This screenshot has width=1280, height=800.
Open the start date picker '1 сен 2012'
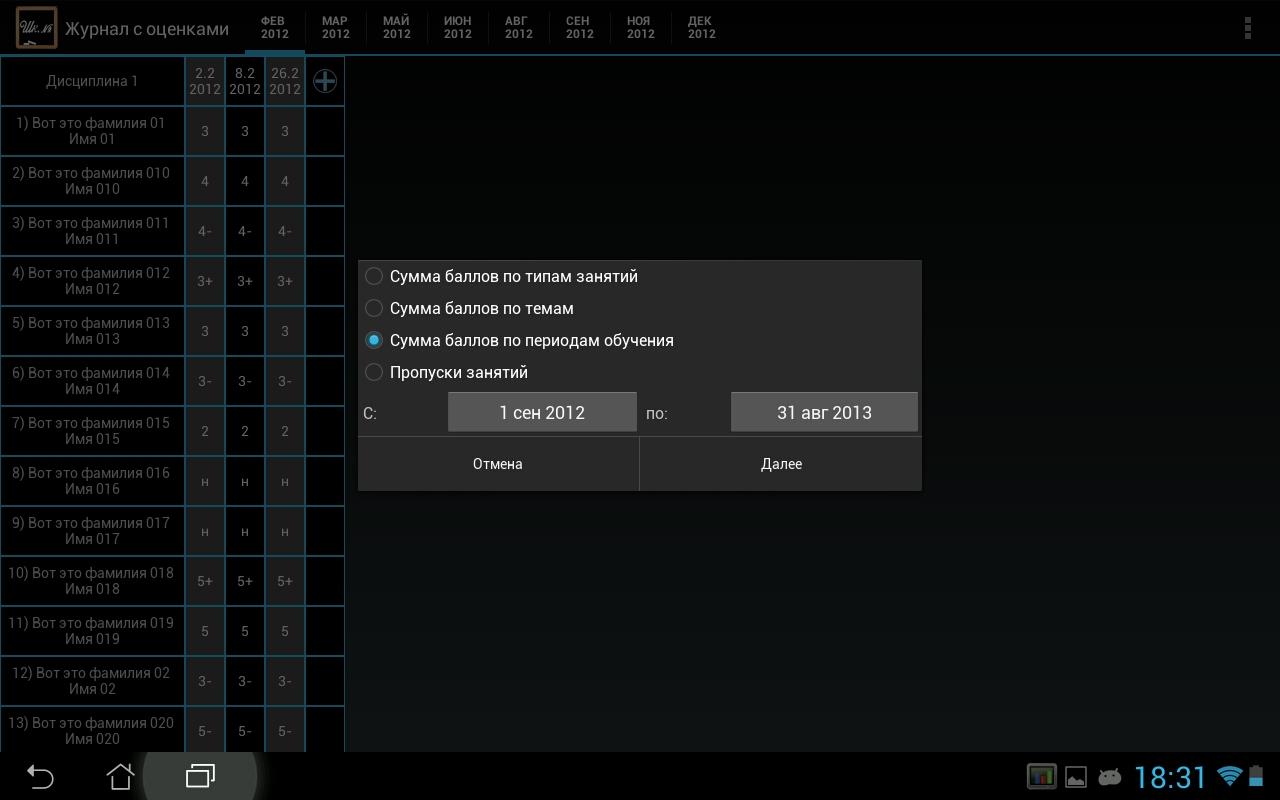pos(542,412)
